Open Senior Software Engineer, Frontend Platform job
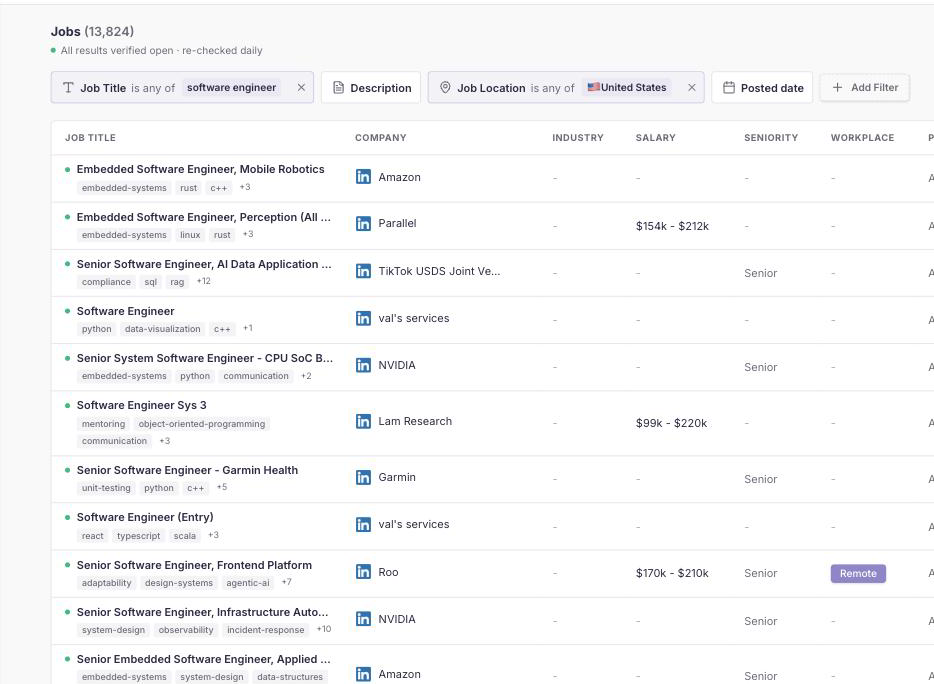 [194, 565]
